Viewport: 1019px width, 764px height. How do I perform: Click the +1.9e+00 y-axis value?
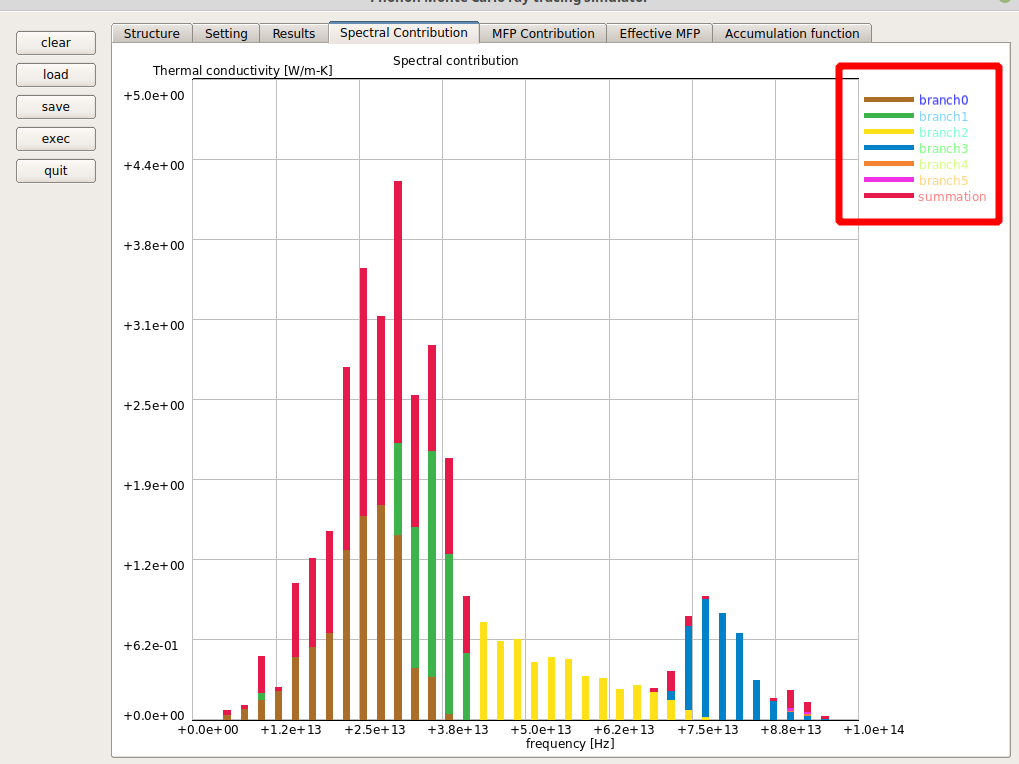tap(154, 485)
